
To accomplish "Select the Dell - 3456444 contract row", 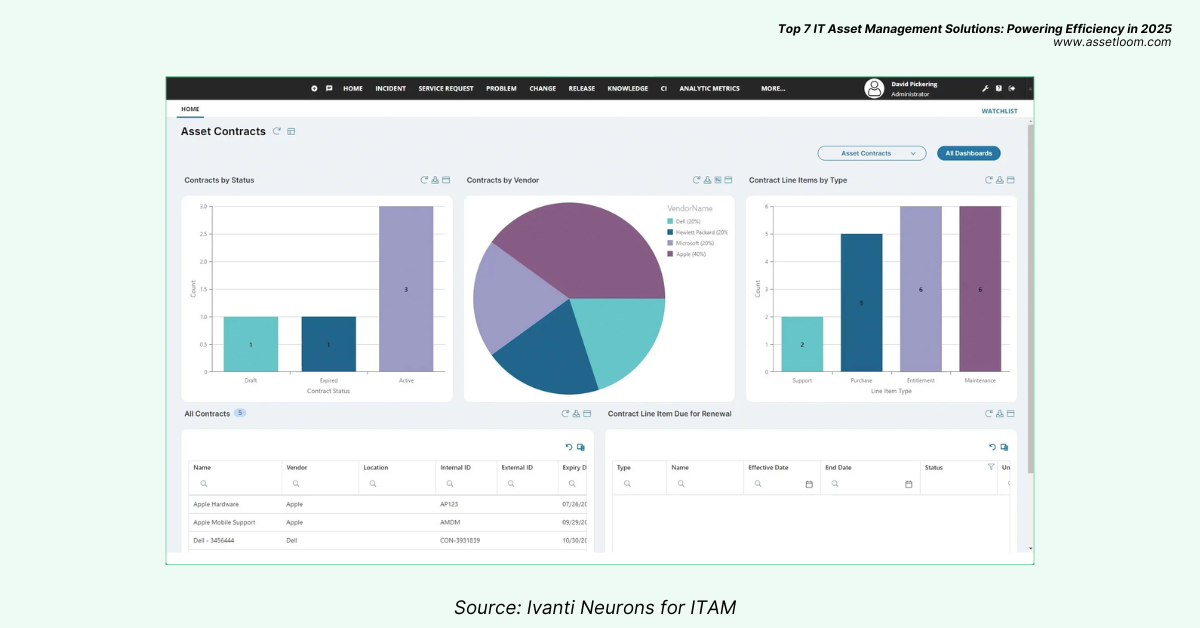I will (390, 540).
